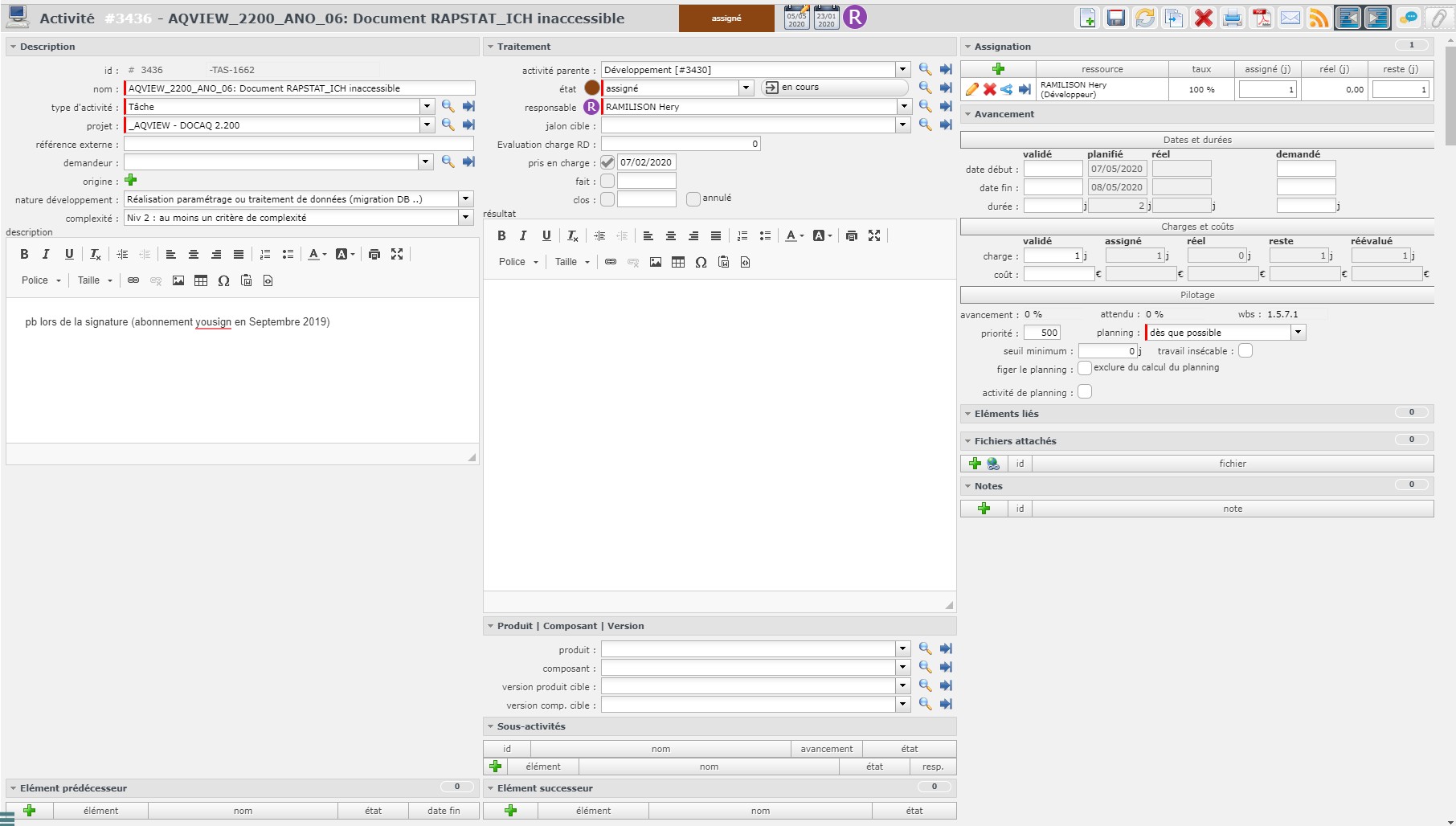The width and height of the screenshot is (1456, 826).
Task: Export activity to PDF
Action: click(x=1262, y=18)
